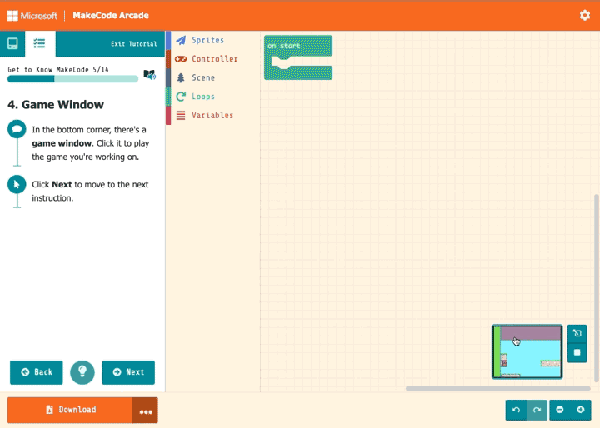The image size is (600, 428).
Task: Zoom out the workspace
Action: click(560, 410)
